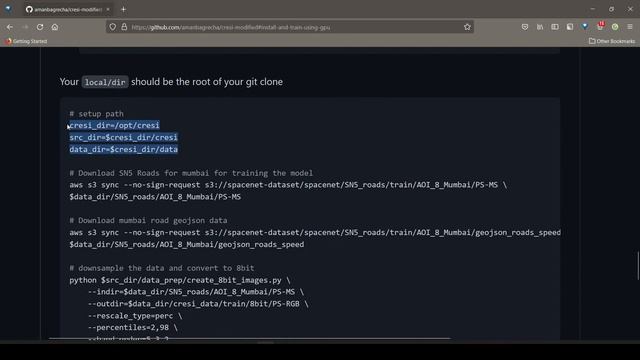
Task: Minimize the Firefox window
Action: coord(593,9)
